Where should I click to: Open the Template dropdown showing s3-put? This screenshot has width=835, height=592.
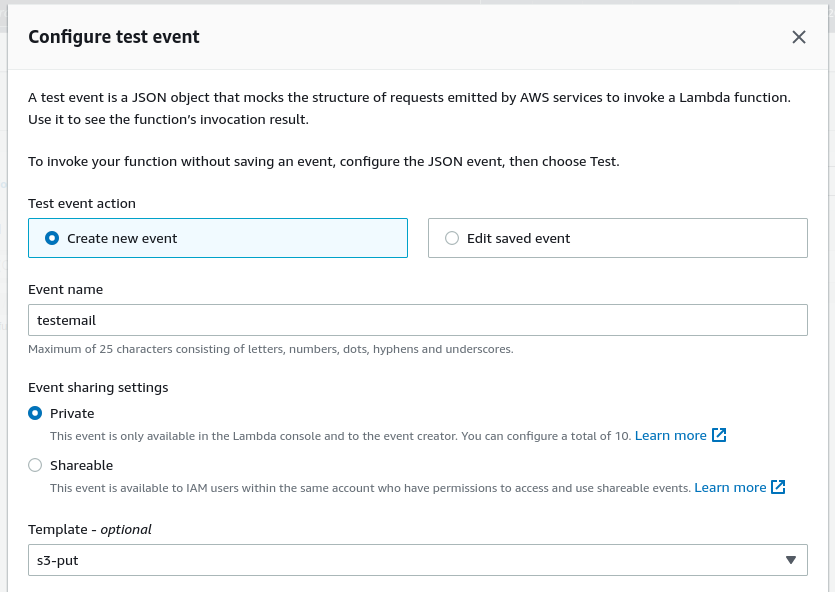(417, 560)
